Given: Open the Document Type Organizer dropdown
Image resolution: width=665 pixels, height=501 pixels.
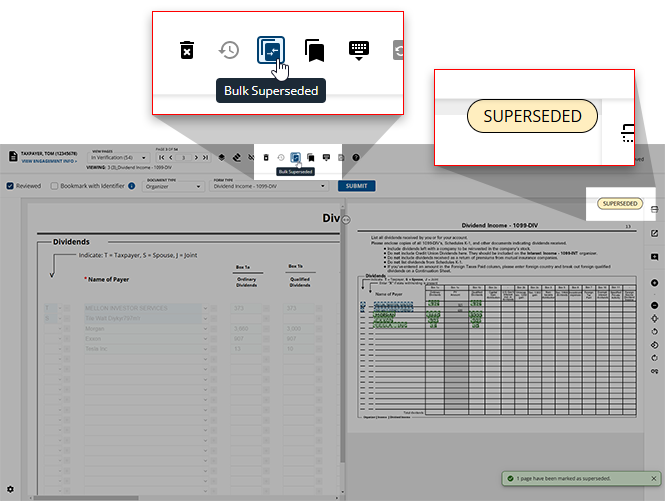Looking at the screenshot, I should pyautogui.click(x=173, y=186).
